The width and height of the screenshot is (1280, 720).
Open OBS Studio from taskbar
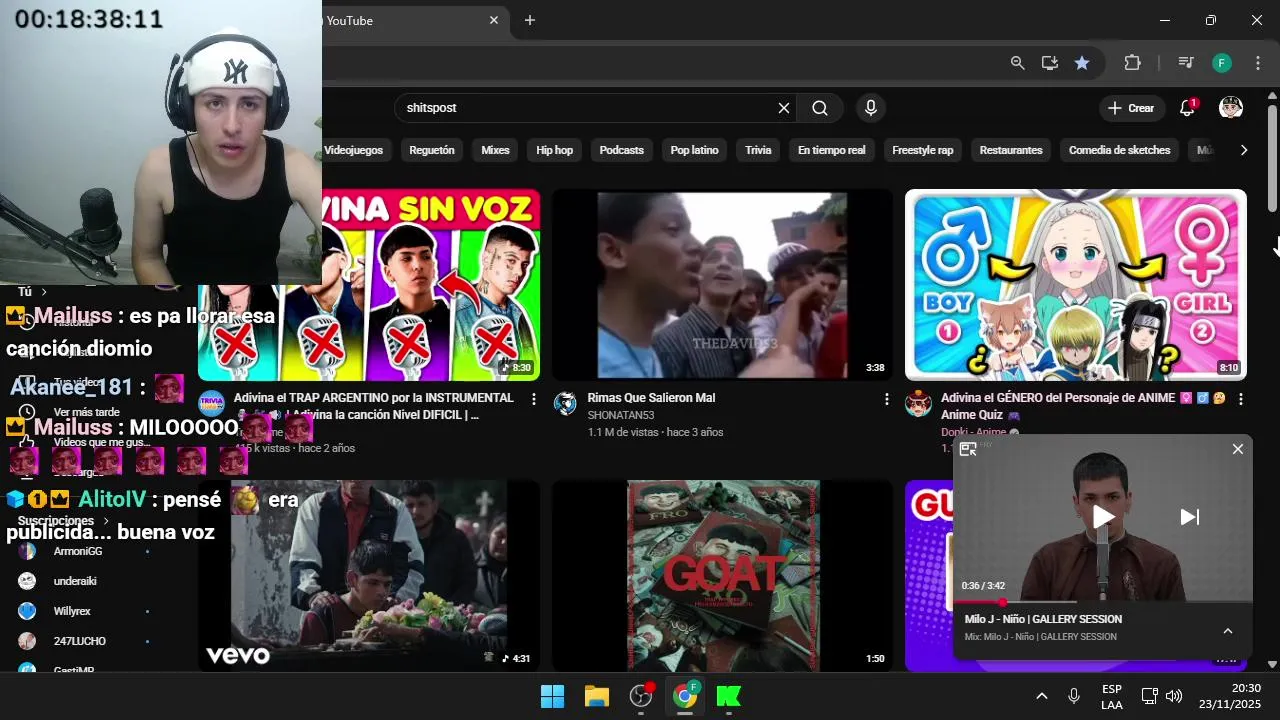click(641, 696)
